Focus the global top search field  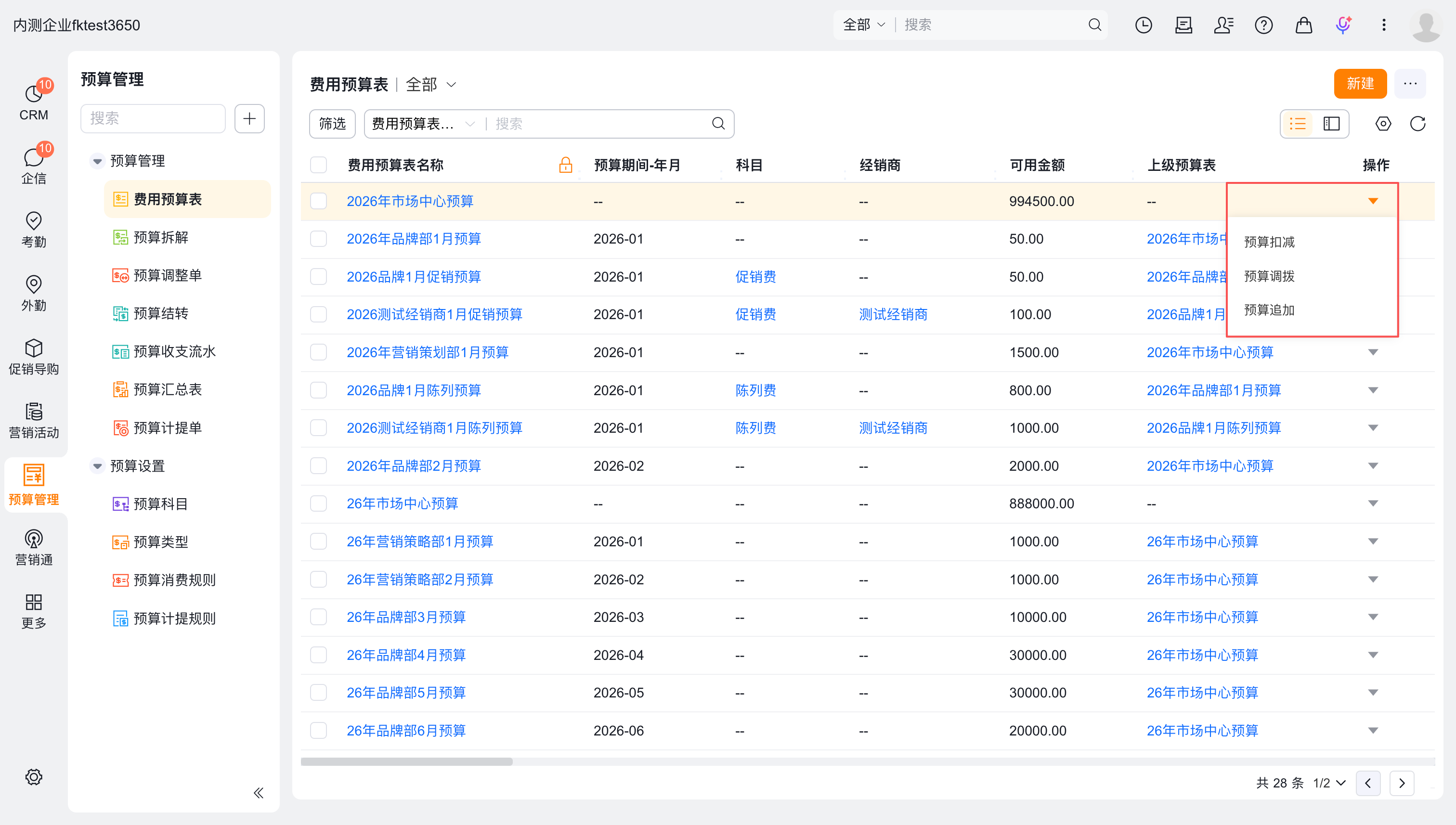992,25
